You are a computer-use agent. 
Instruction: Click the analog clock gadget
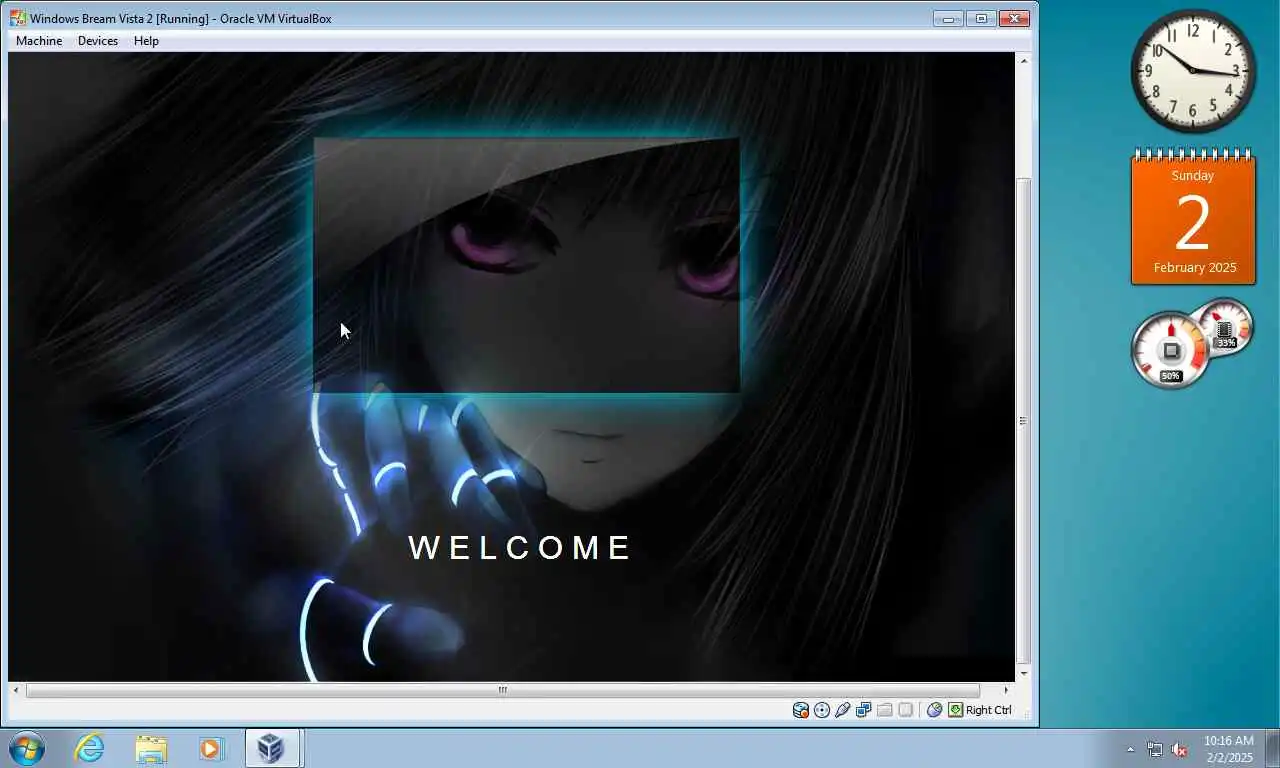1193,70
